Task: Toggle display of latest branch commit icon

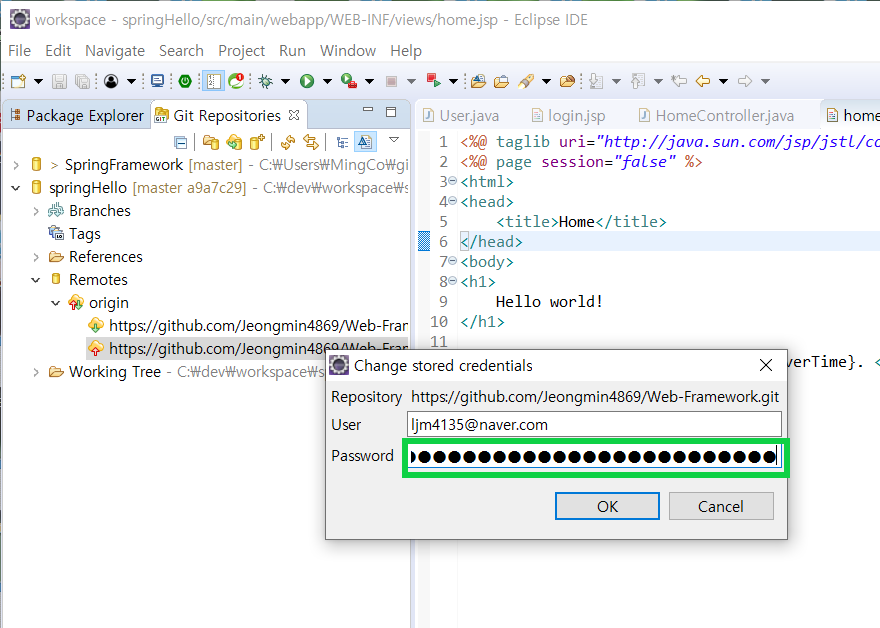Action: coord(365,142)
